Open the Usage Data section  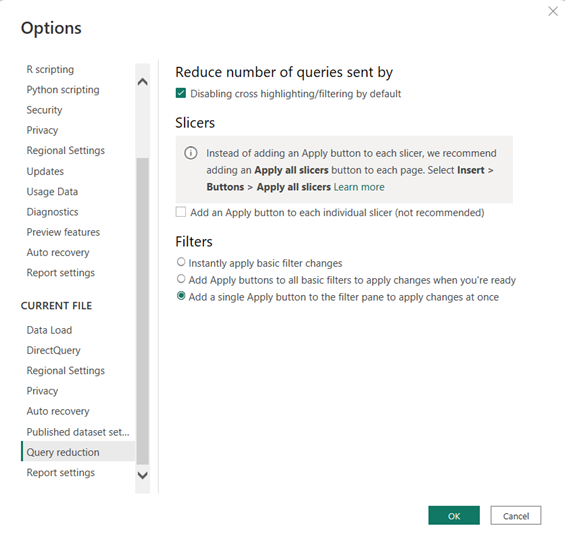(x=52, y=191)
